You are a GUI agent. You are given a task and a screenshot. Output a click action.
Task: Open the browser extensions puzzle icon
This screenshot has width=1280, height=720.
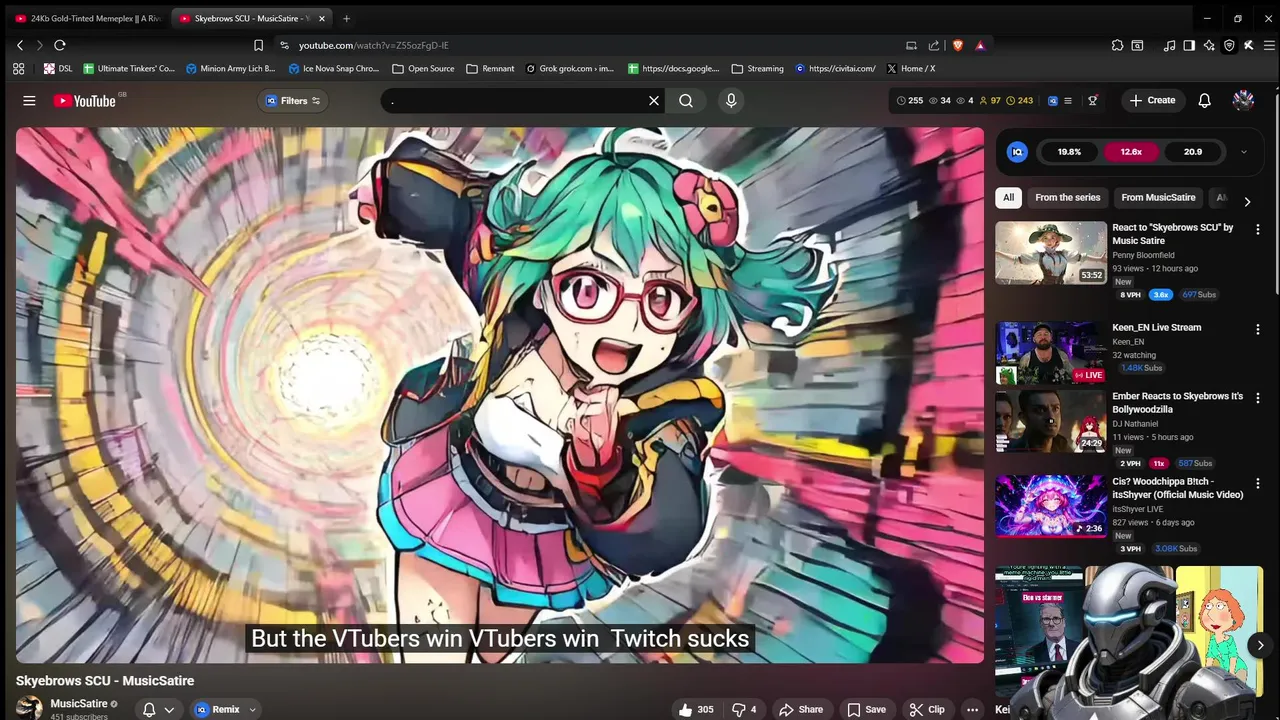[1117, 45]
